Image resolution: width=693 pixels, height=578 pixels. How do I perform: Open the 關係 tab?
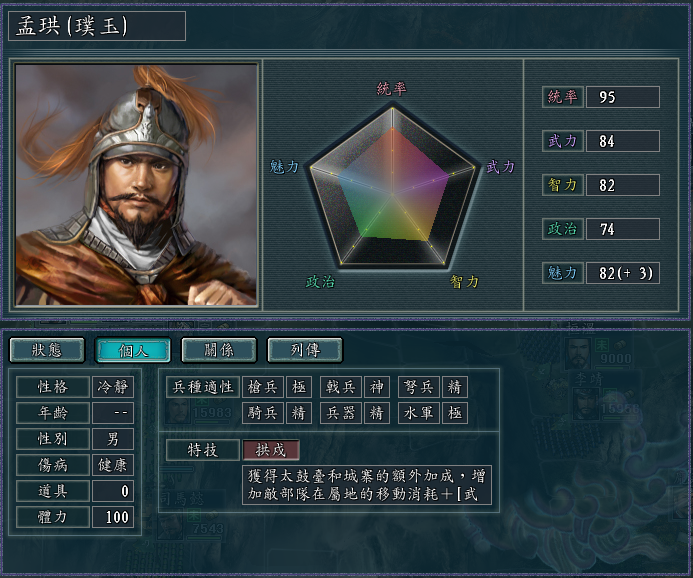click(x=219, y=349)
